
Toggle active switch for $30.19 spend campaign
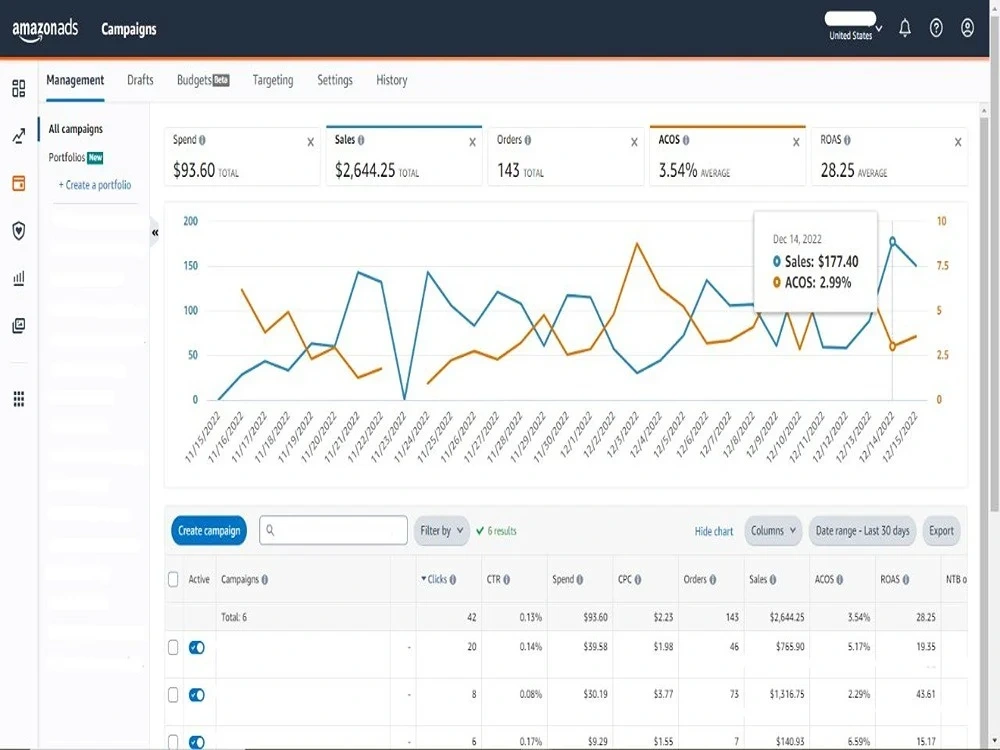(196, 695)
